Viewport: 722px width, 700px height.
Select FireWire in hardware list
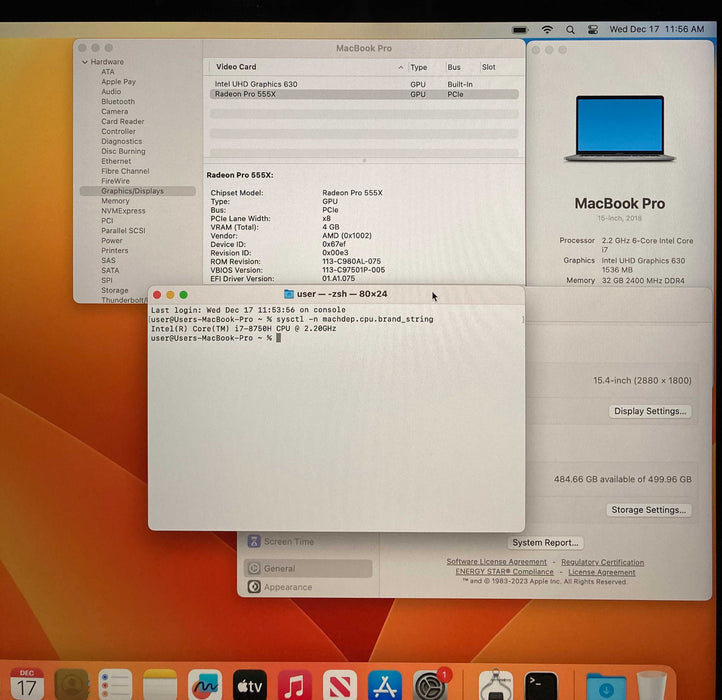[x=115, y=181]
